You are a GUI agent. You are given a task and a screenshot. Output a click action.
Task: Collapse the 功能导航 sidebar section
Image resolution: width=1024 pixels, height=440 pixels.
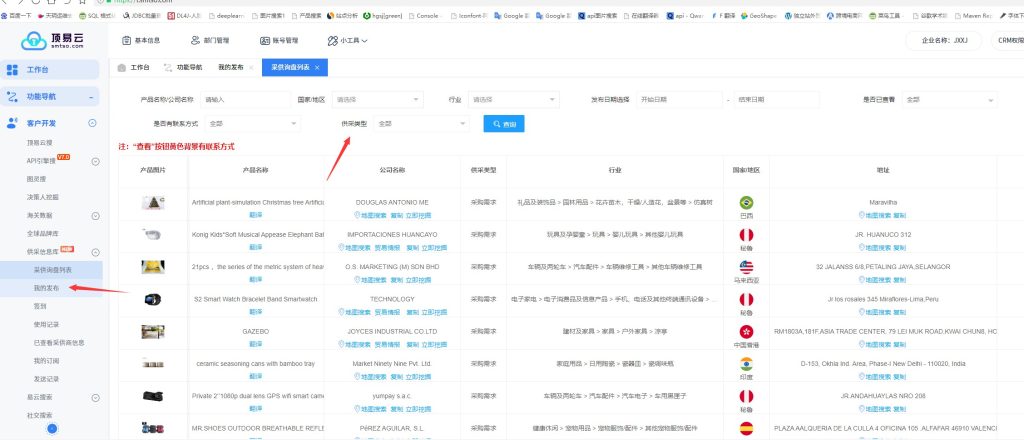tap(92, 97)
